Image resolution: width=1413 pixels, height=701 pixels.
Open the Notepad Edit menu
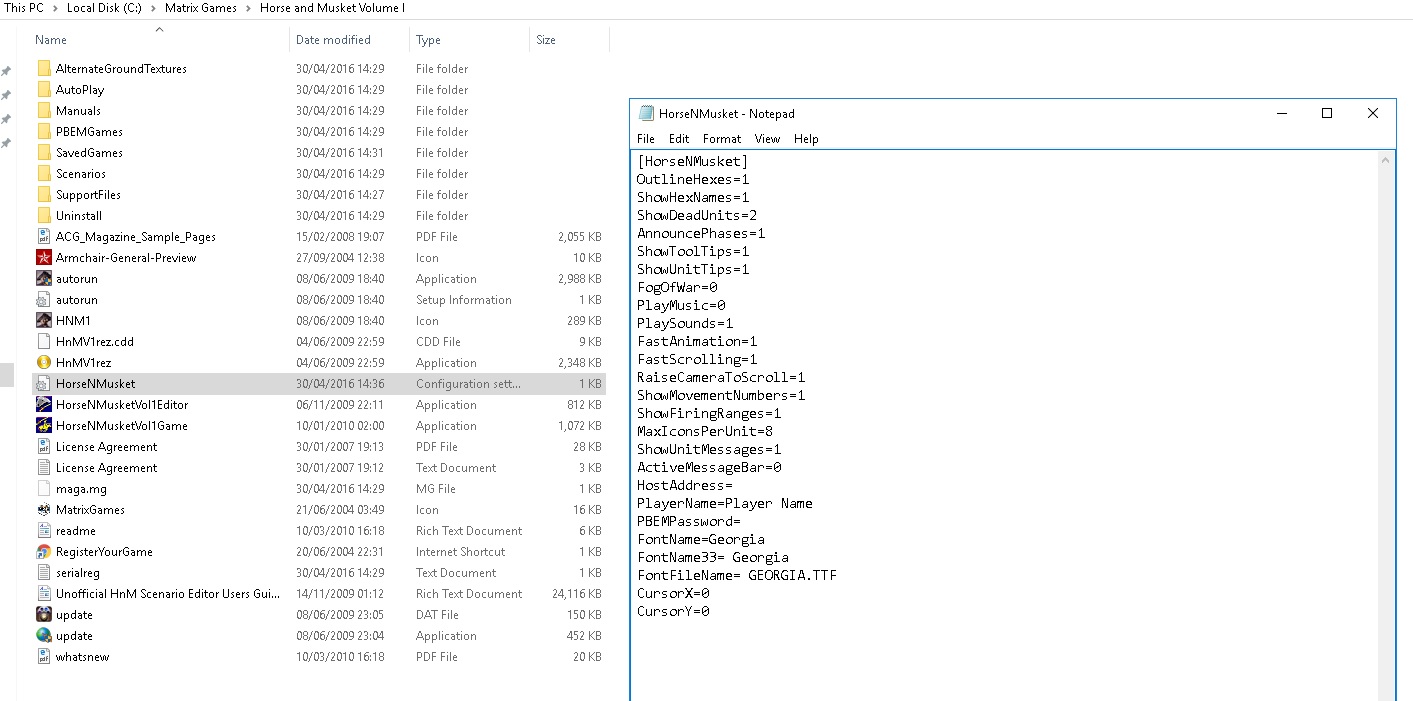(x=679, y=139)
